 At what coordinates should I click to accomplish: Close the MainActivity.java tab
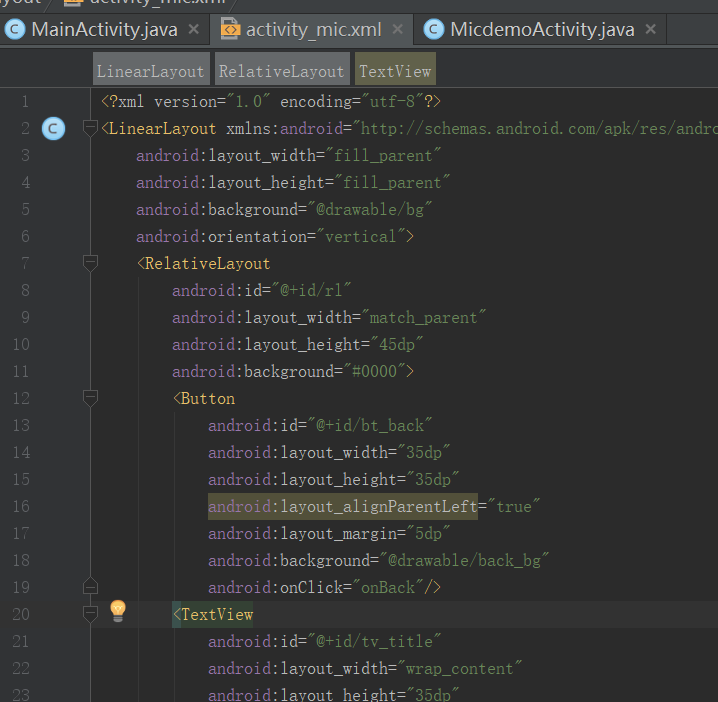tap(194, 29)
